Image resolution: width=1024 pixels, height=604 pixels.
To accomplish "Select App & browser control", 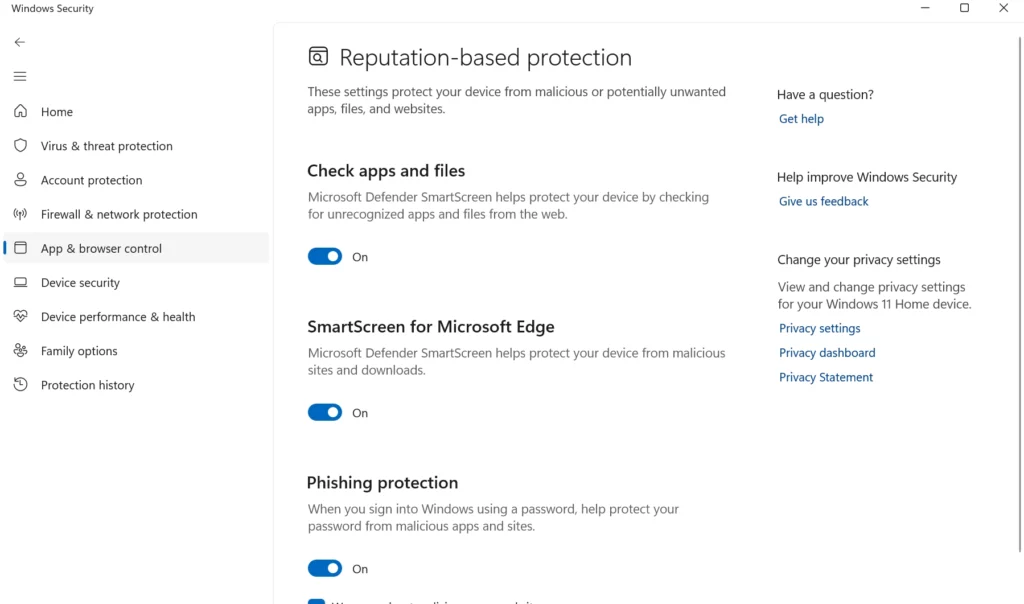I will coord(136,248).
